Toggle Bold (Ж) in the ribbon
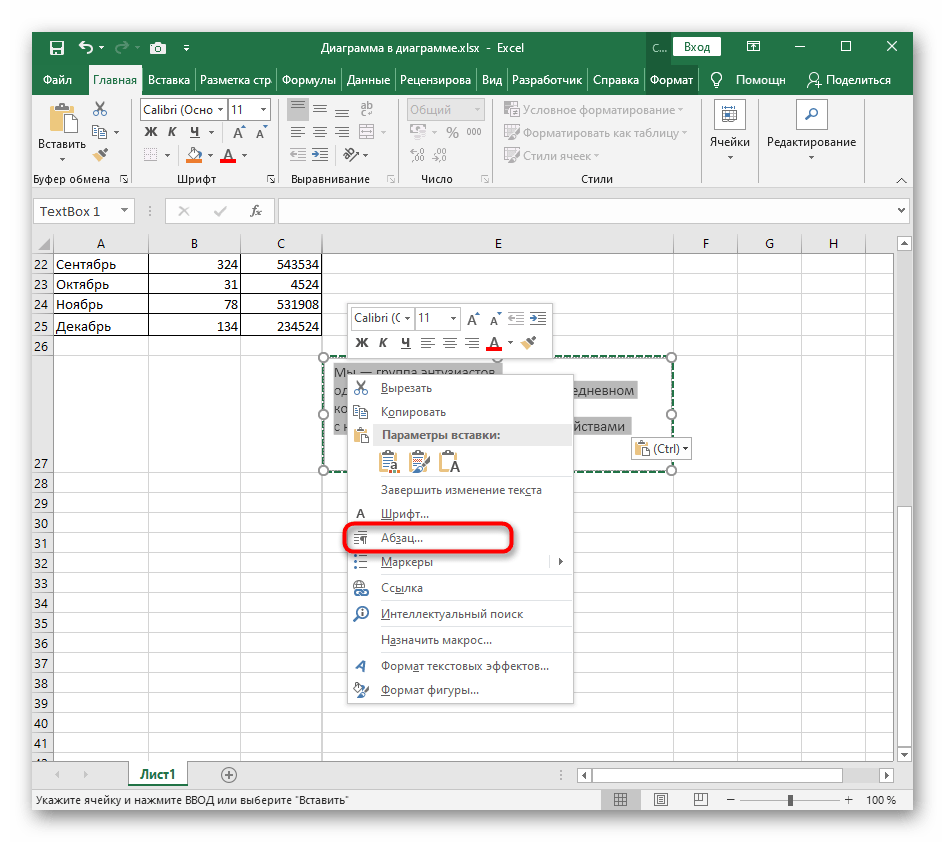Image resolution: width=945 pixels, height=842 pixels. pyautogui.click(x=151, y=132)
